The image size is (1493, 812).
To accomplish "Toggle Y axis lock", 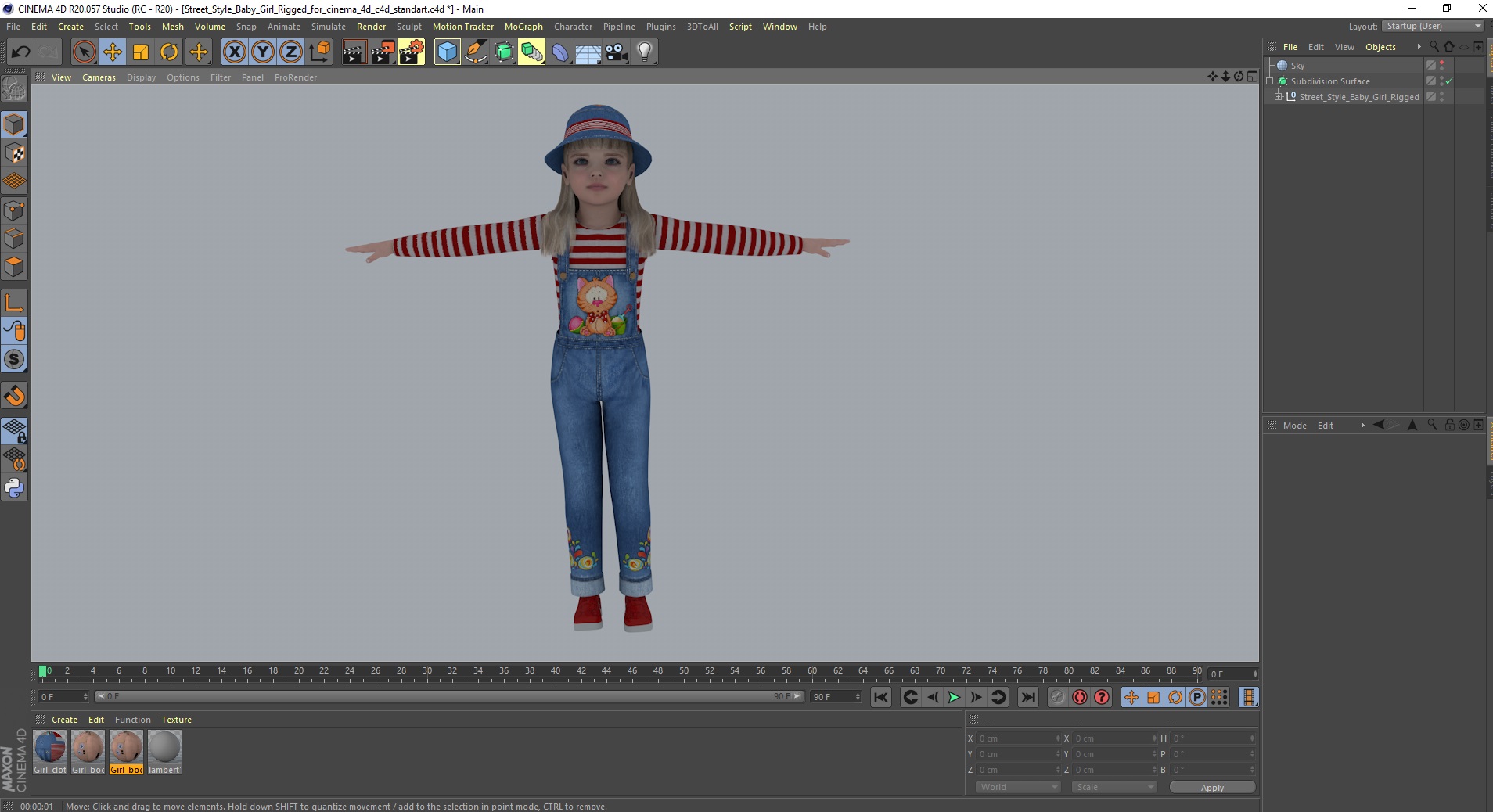I will click(x=263, y=52).
